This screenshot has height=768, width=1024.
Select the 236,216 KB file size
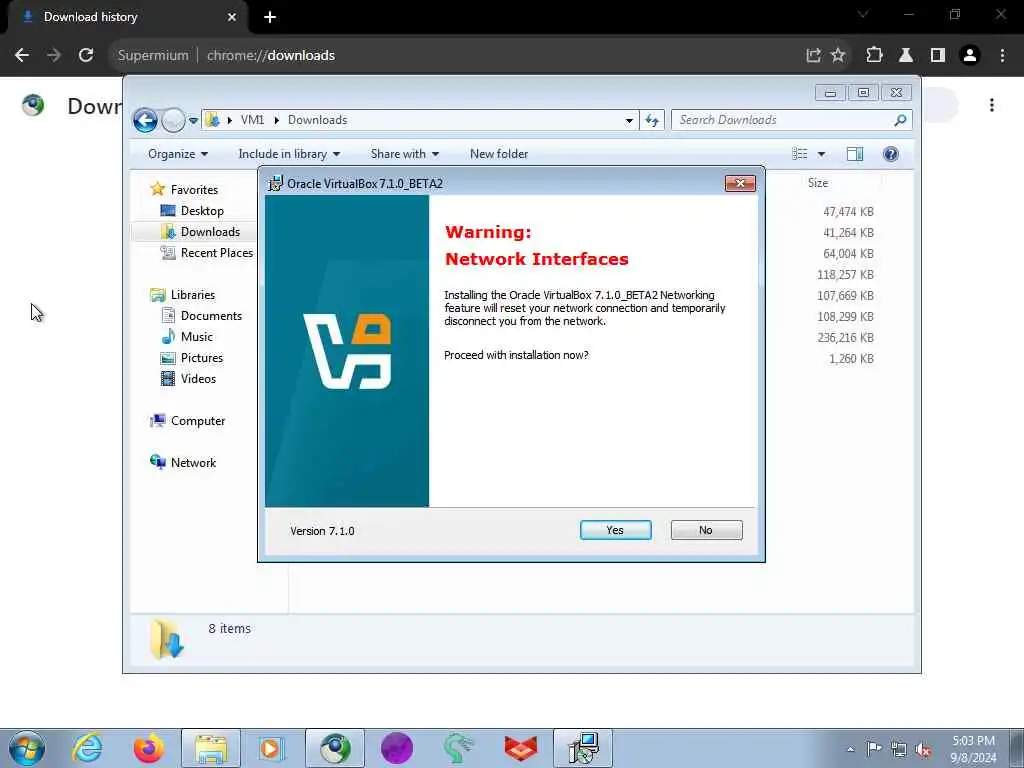point(845,338)
